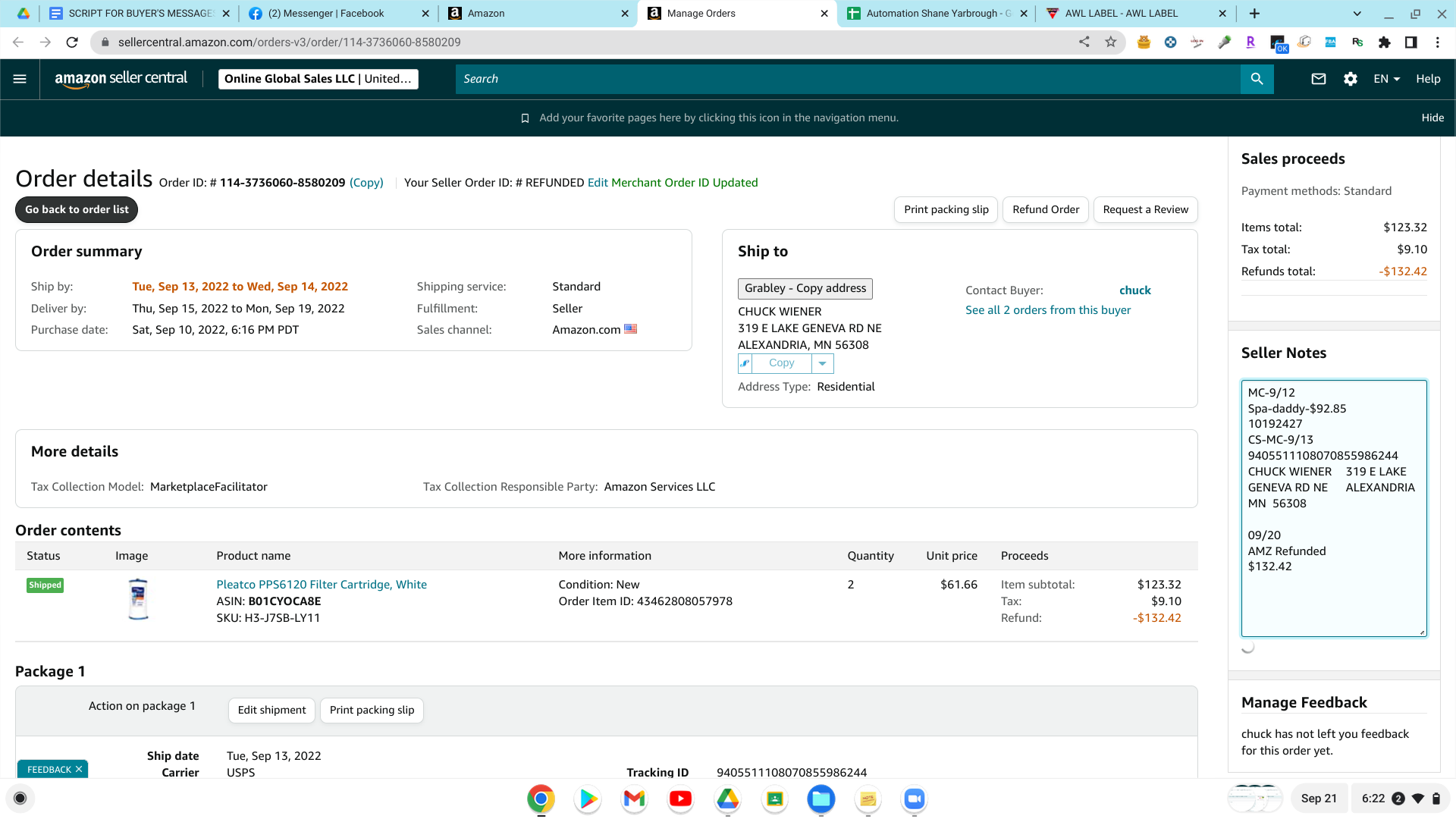Click the Refund Order button

click(1046, 210)
